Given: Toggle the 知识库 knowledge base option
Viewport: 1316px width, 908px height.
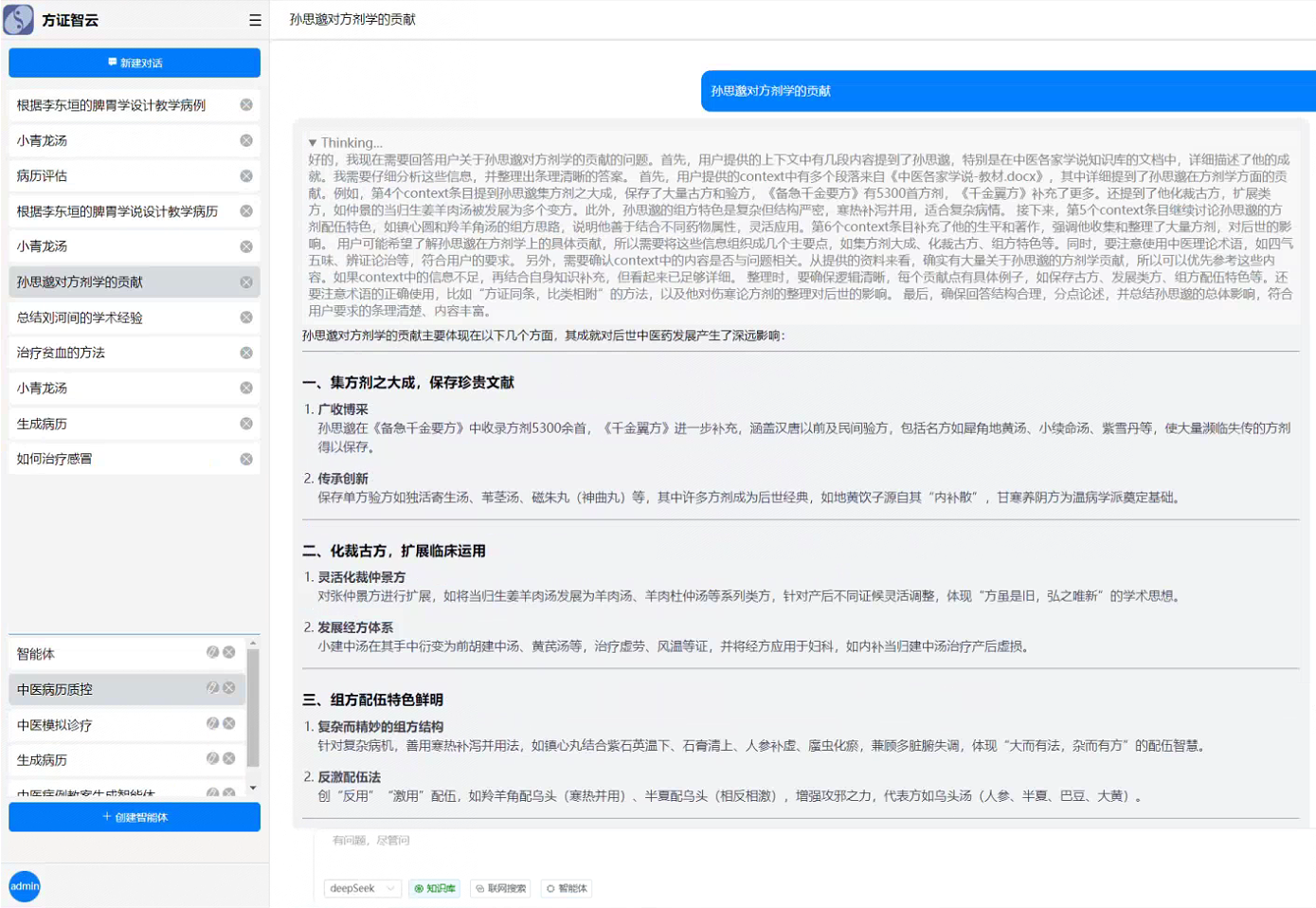Looking at the screenshot, I should click(x=435, y=888).
